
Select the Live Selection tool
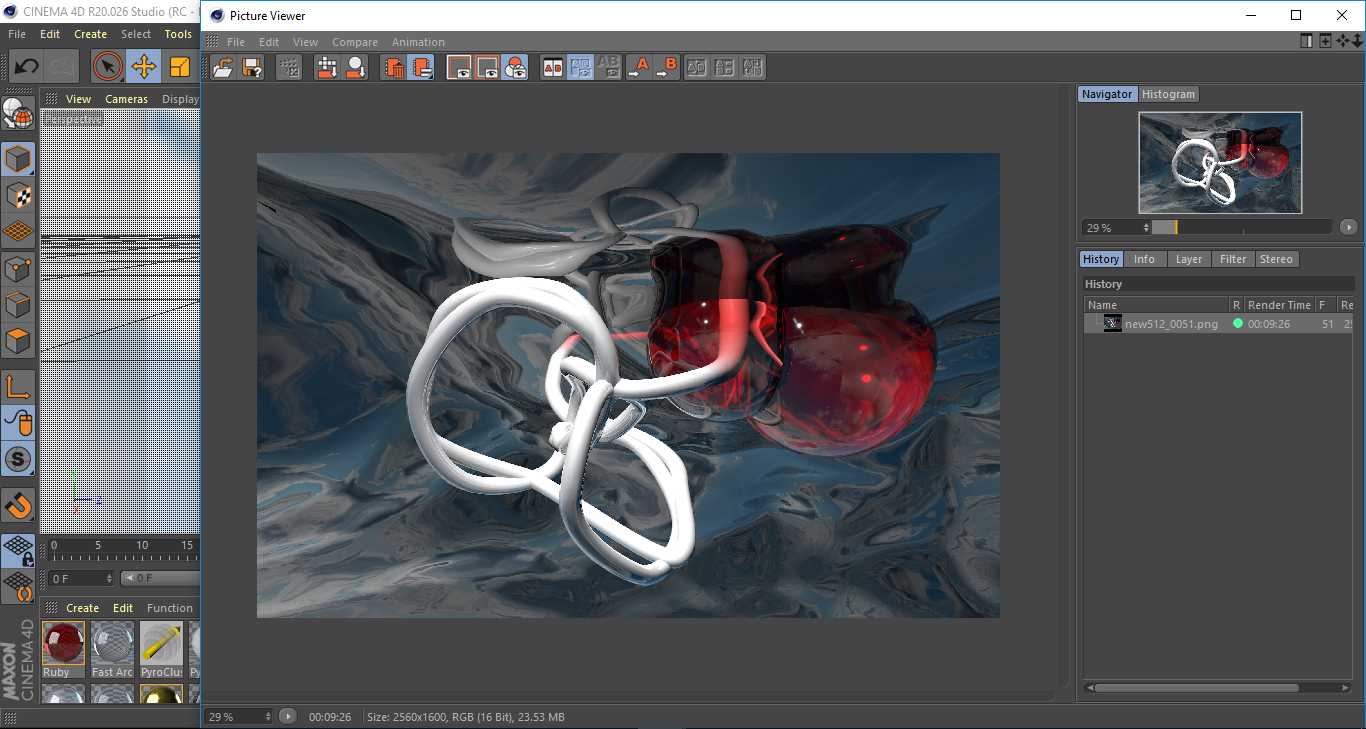[x=107, y=67]
